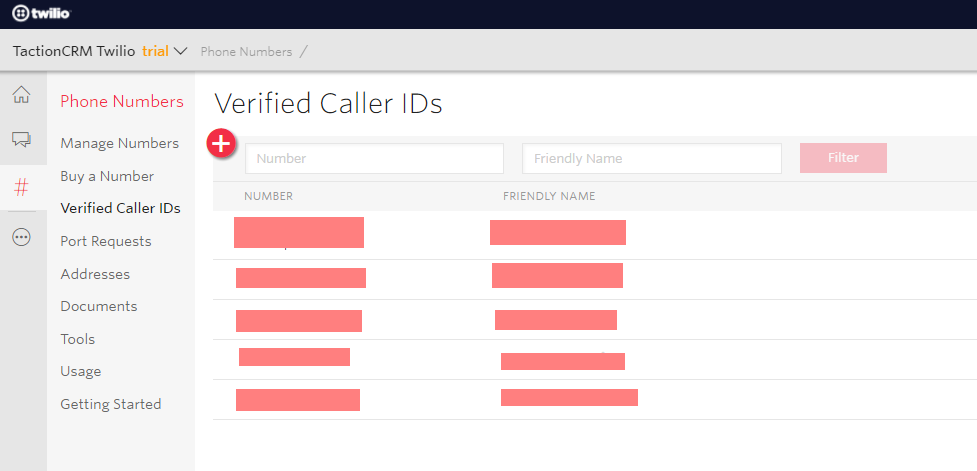Select the Phone Numbers hash icon
977x471 pixels.
[21, 187]
